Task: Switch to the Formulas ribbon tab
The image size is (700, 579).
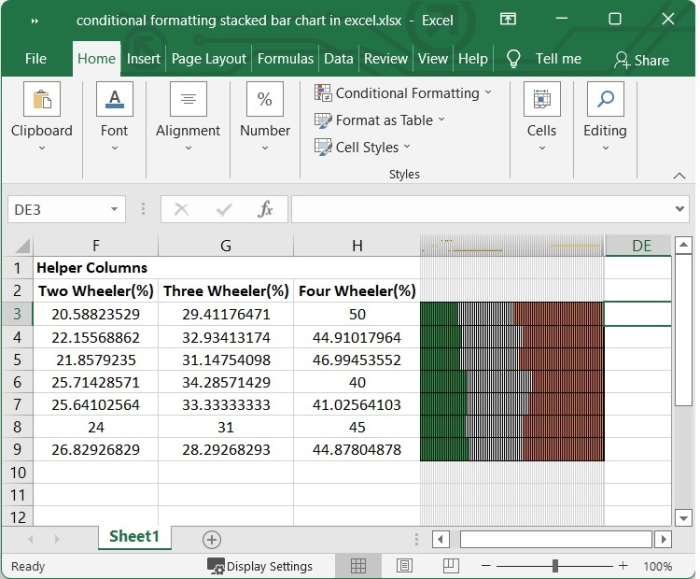Action: (285, 59)
